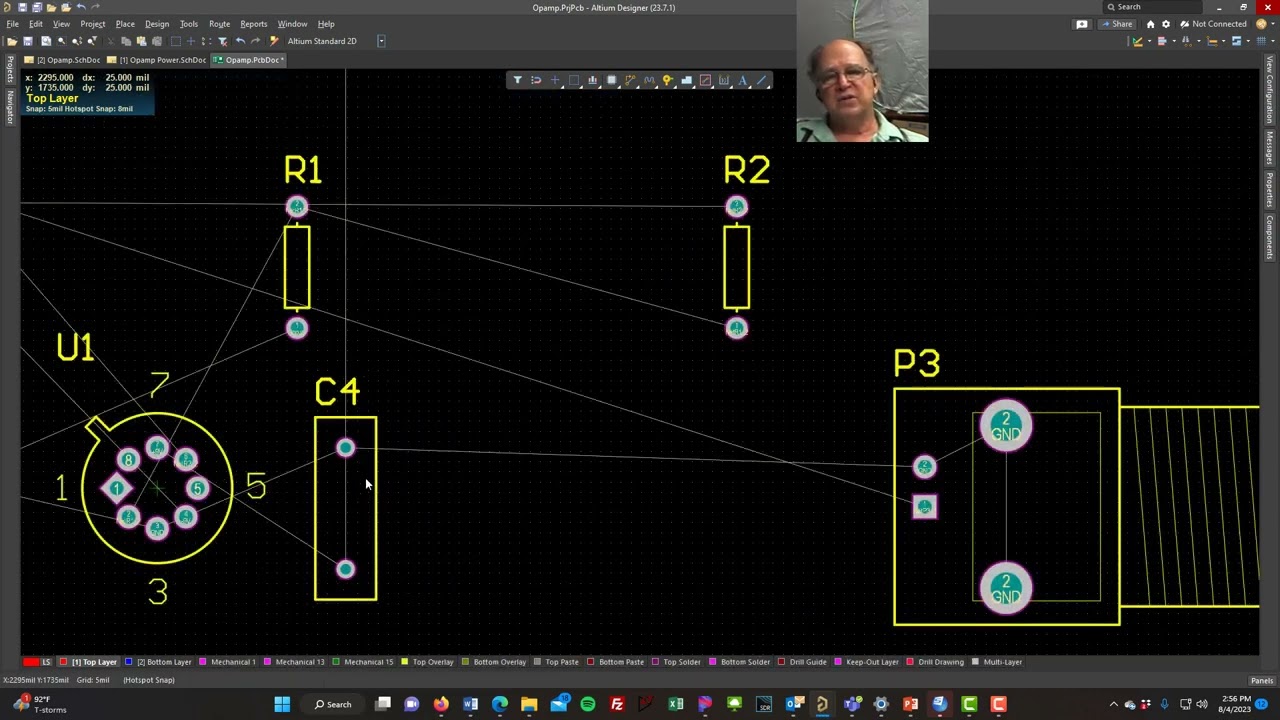The image size is (1280, 720).
Task: Select the move objects cross tool
Action: point(555,80)
